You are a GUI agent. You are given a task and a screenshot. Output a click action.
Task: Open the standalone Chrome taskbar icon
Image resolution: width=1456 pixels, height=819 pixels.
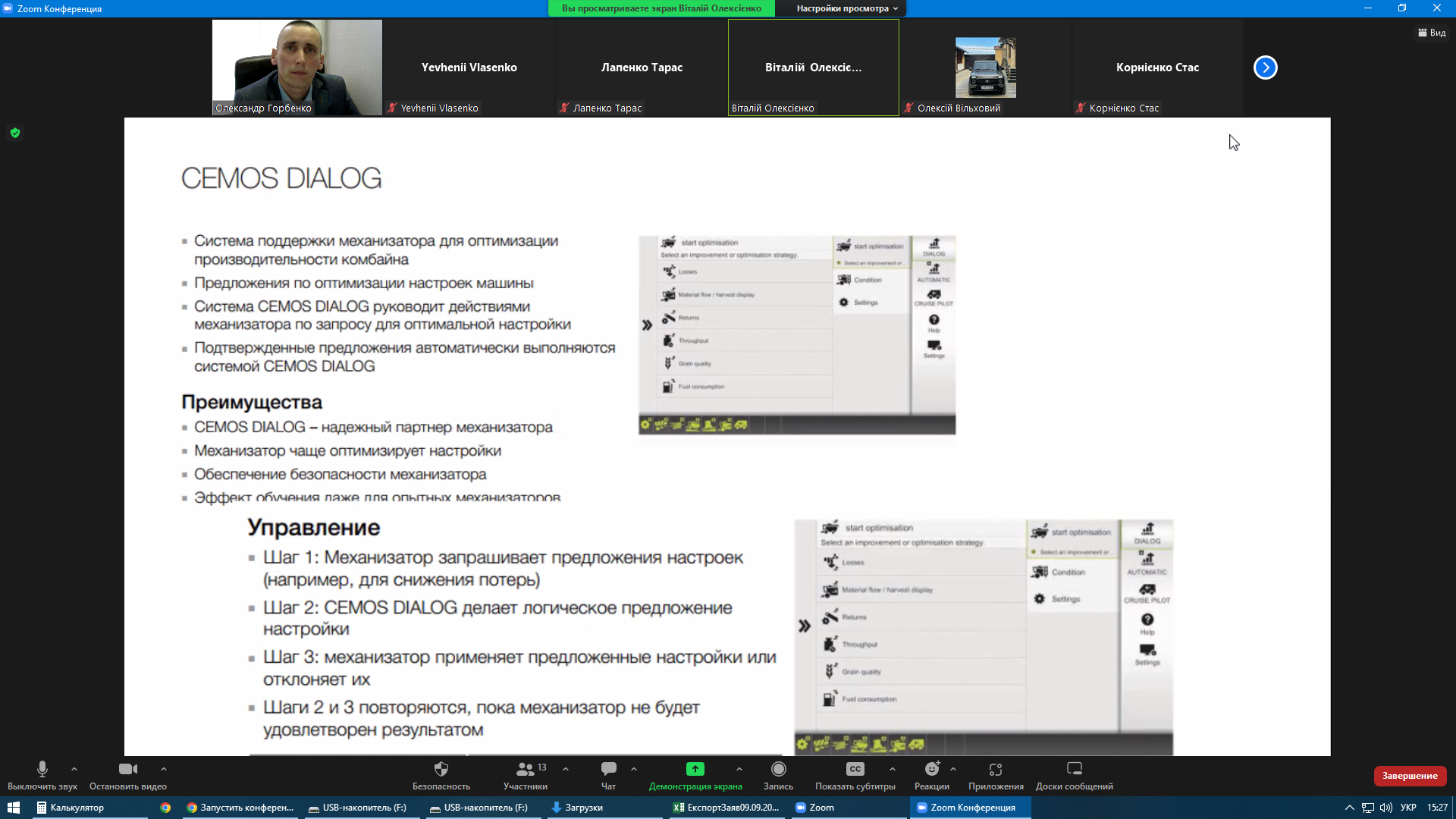[165, 808]
